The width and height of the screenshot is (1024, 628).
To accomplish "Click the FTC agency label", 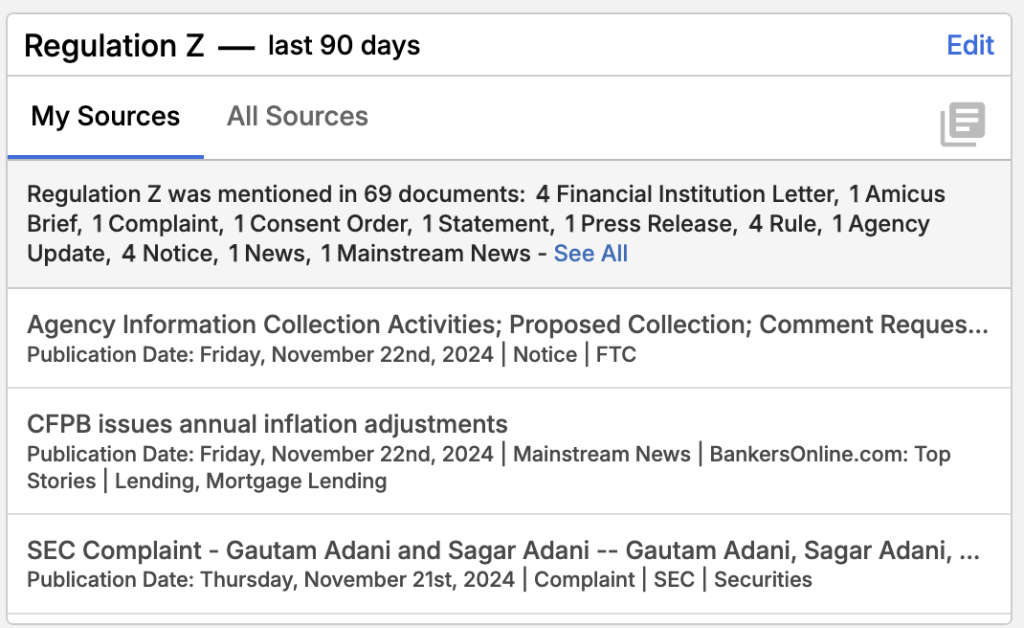I will tap(616, 354).
